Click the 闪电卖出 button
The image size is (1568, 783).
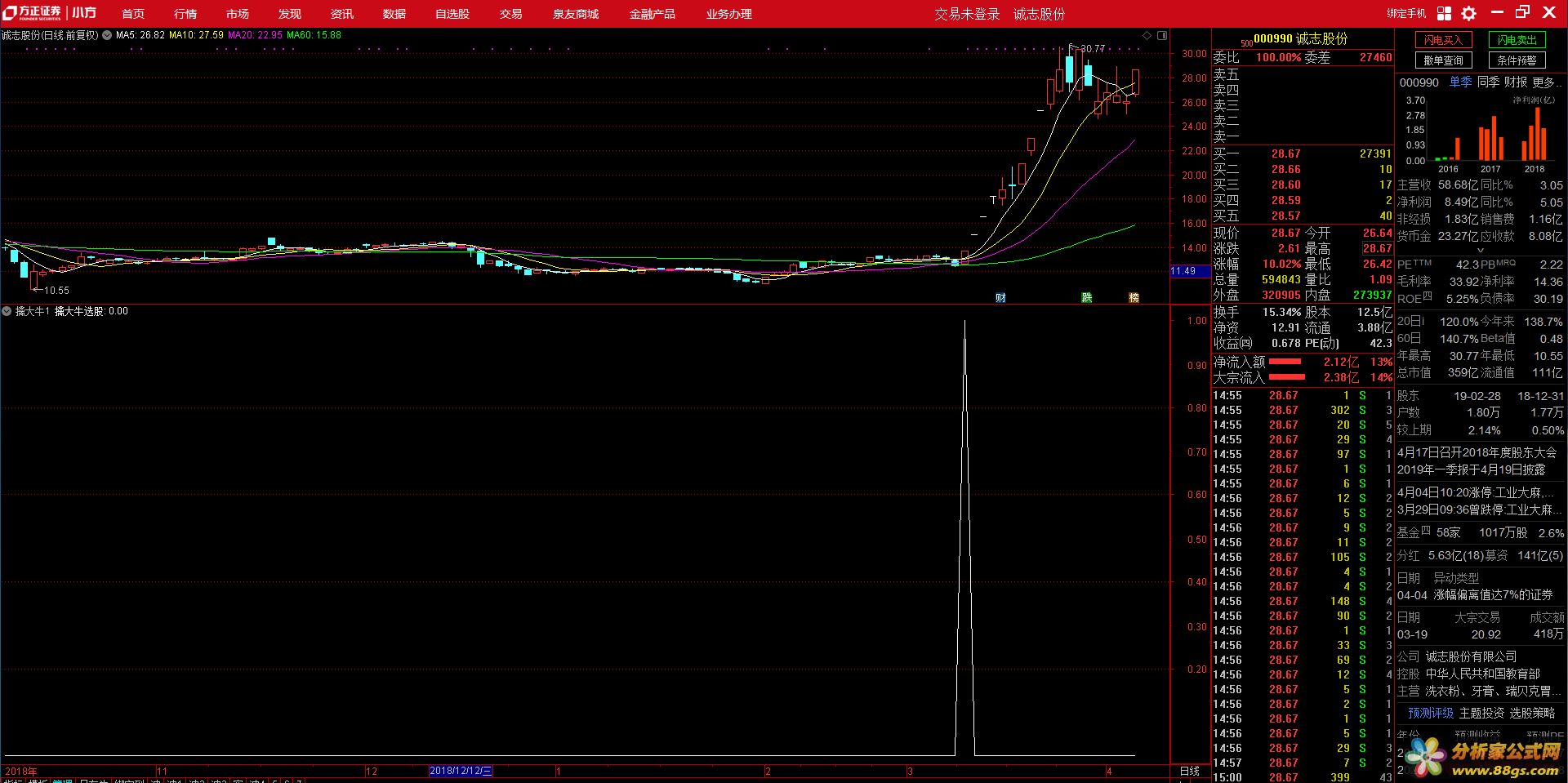click(x=1517, y=40)
